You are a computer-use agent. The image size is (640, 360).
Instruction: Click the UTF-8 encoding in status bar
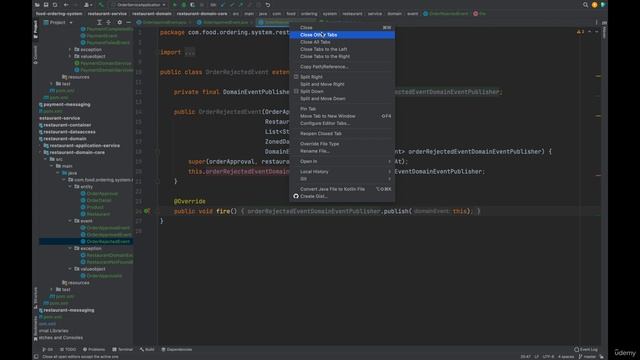548,357
